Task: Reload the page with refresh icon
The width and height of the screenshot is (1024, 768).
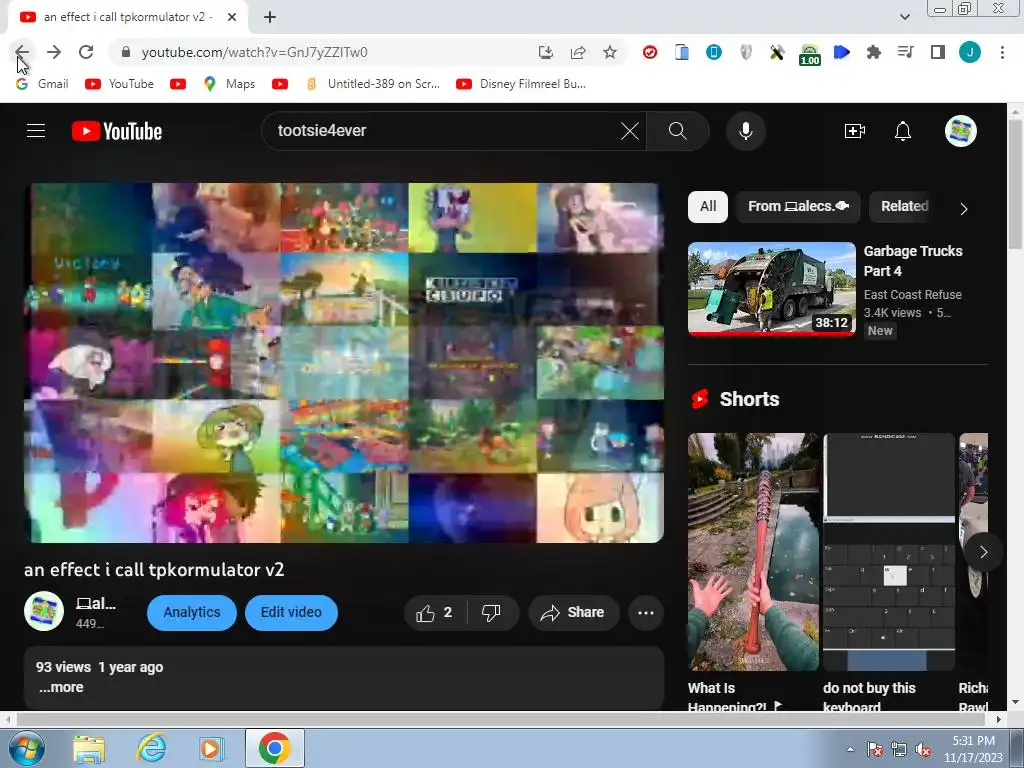Action: (86, 52)
